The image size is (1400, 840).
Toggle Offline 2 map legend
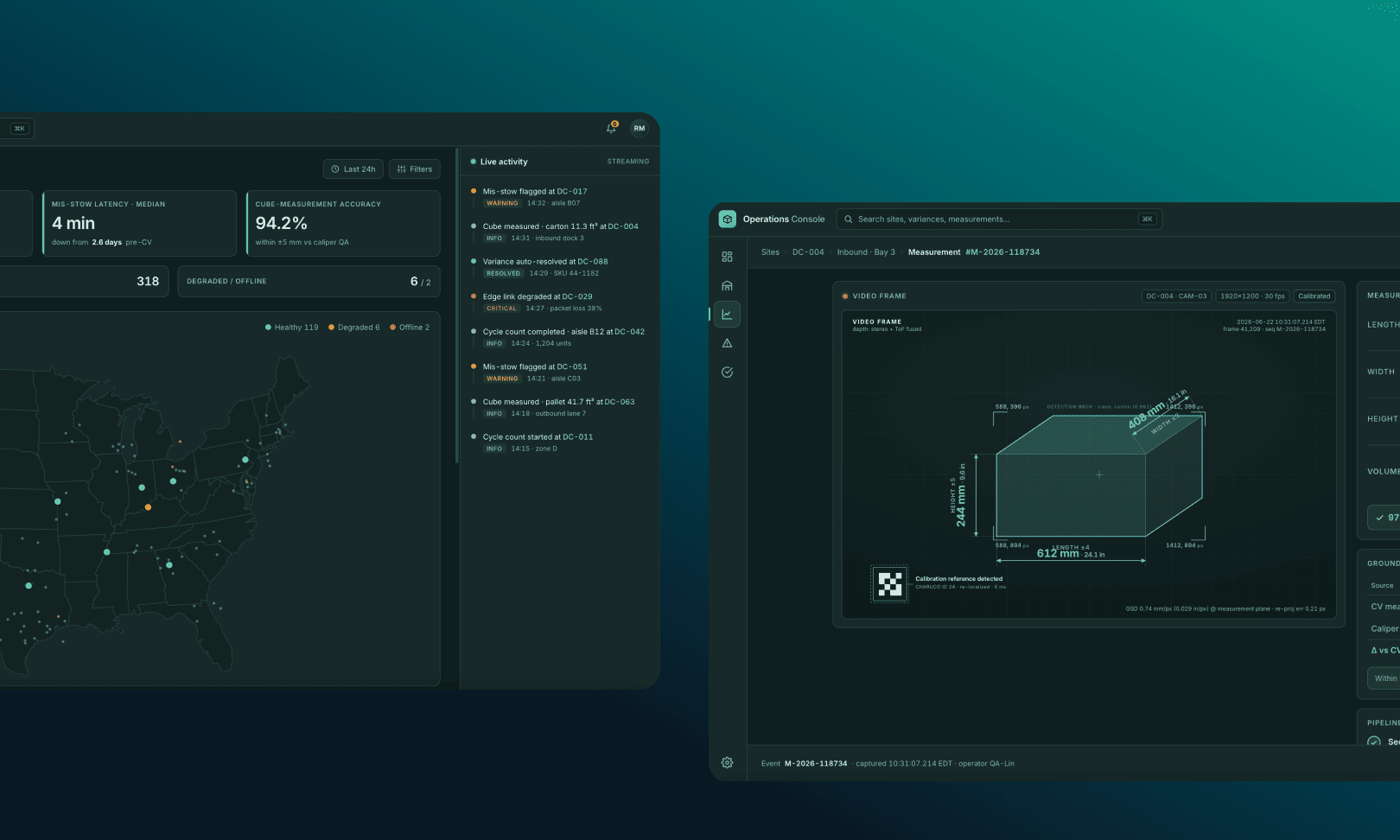(x=409, y=328)
